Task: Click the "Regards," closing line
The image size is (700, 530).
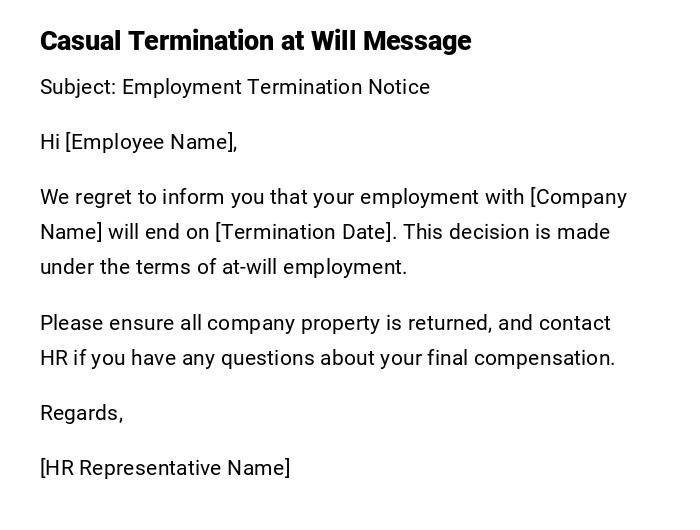Action: click(x=81, y=413)
